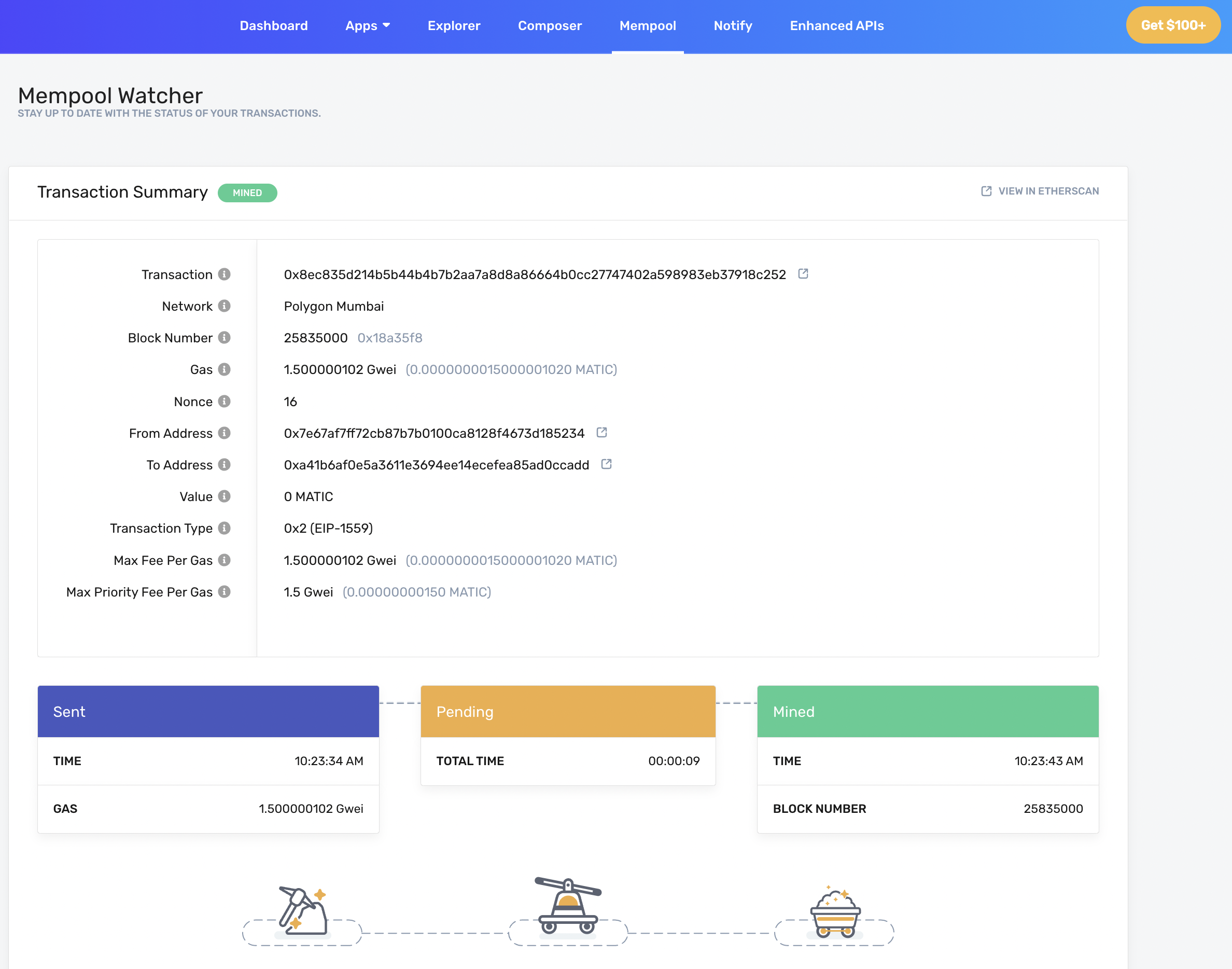1232x969 pixels.
Task: Click the transaction hash external link icon
Action: click(805, 275)
